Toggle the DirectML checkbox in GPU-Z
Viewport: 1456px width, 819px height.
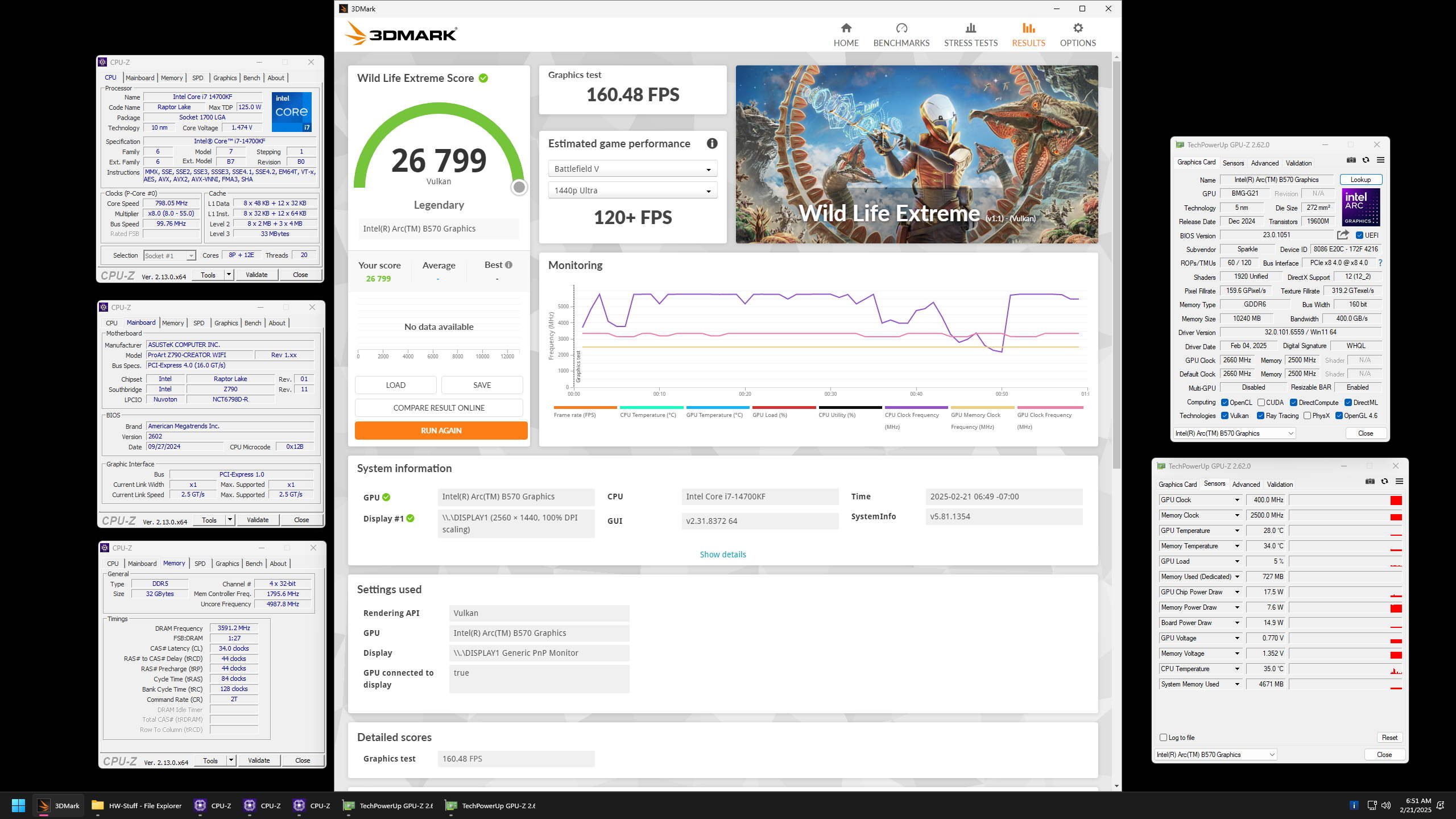tap(1348, 402)
